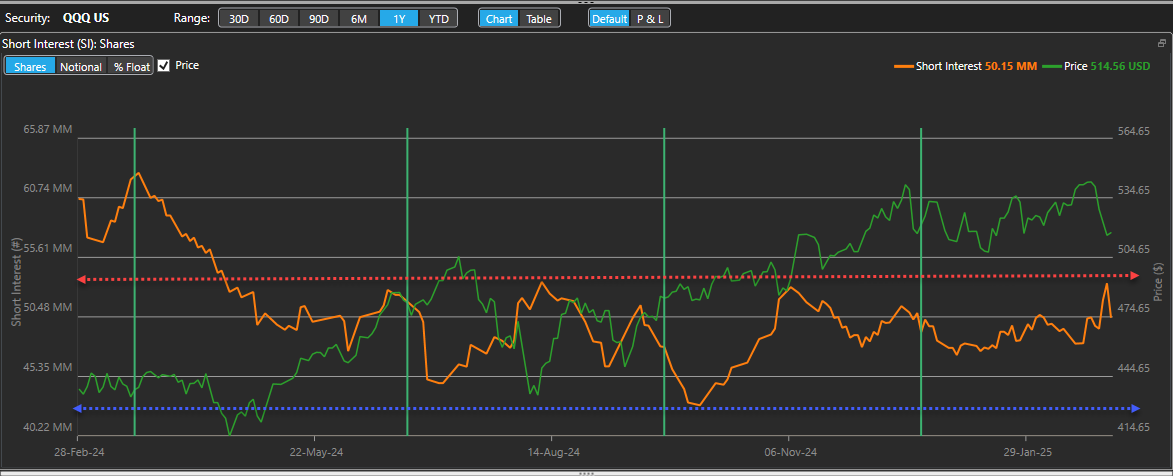Image resolution: width=1173 pixels, height=476 pixels.
Task: Click the green Price legend swatch
Action: pos(1053,67)
